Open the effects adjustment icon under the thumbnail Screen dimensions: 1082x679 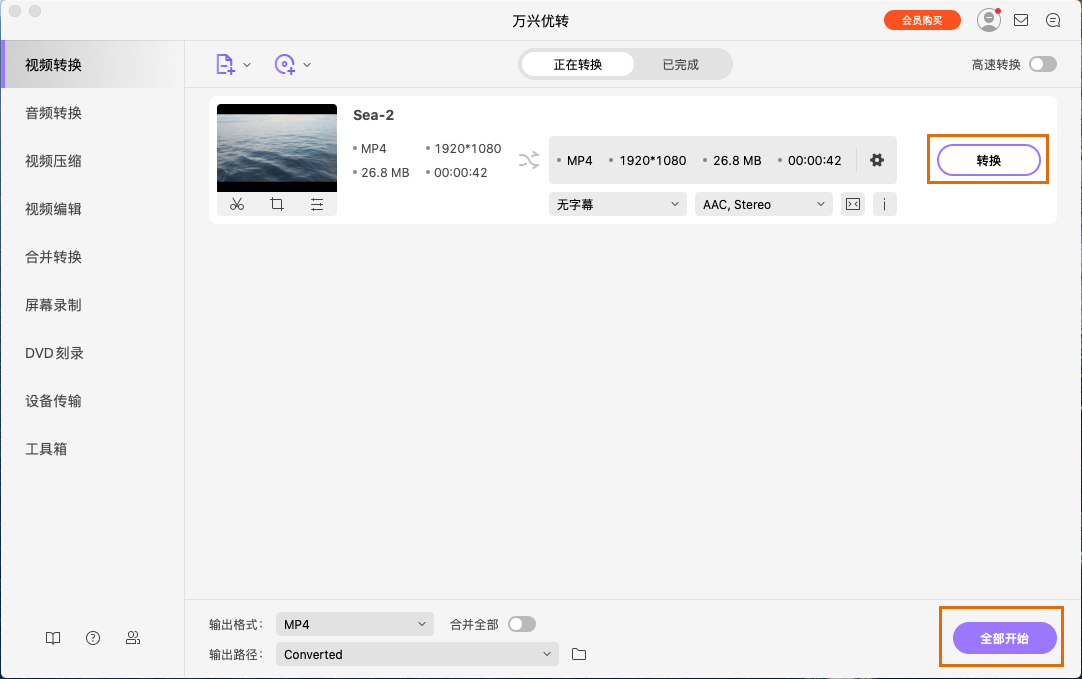pyautogui.click(x=317, y=204)
